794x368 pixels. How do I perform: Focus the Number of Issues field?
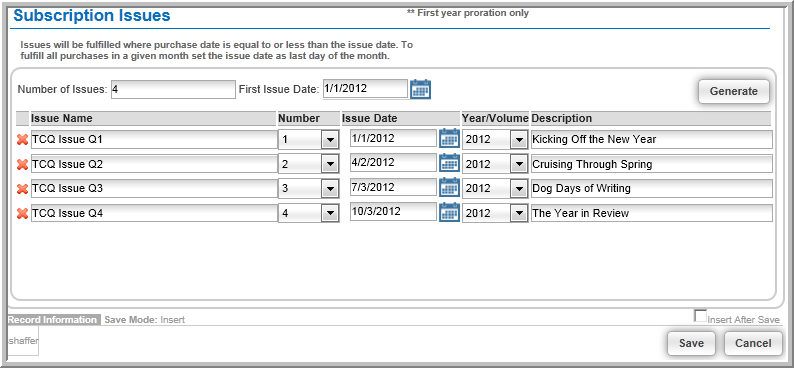click(173, 90)
